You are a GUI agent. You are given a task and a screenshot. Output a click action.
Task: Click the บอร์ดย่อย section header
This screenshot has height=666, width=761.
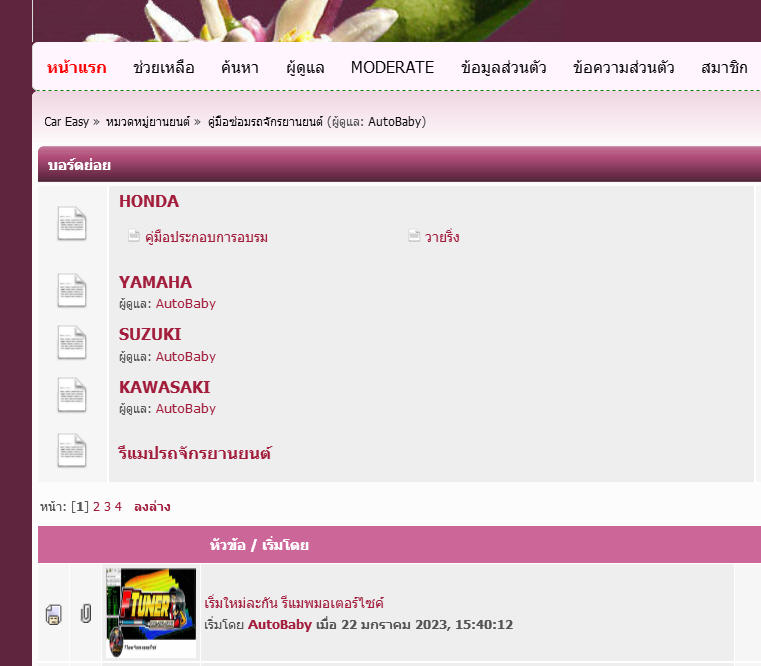point(79,165)
